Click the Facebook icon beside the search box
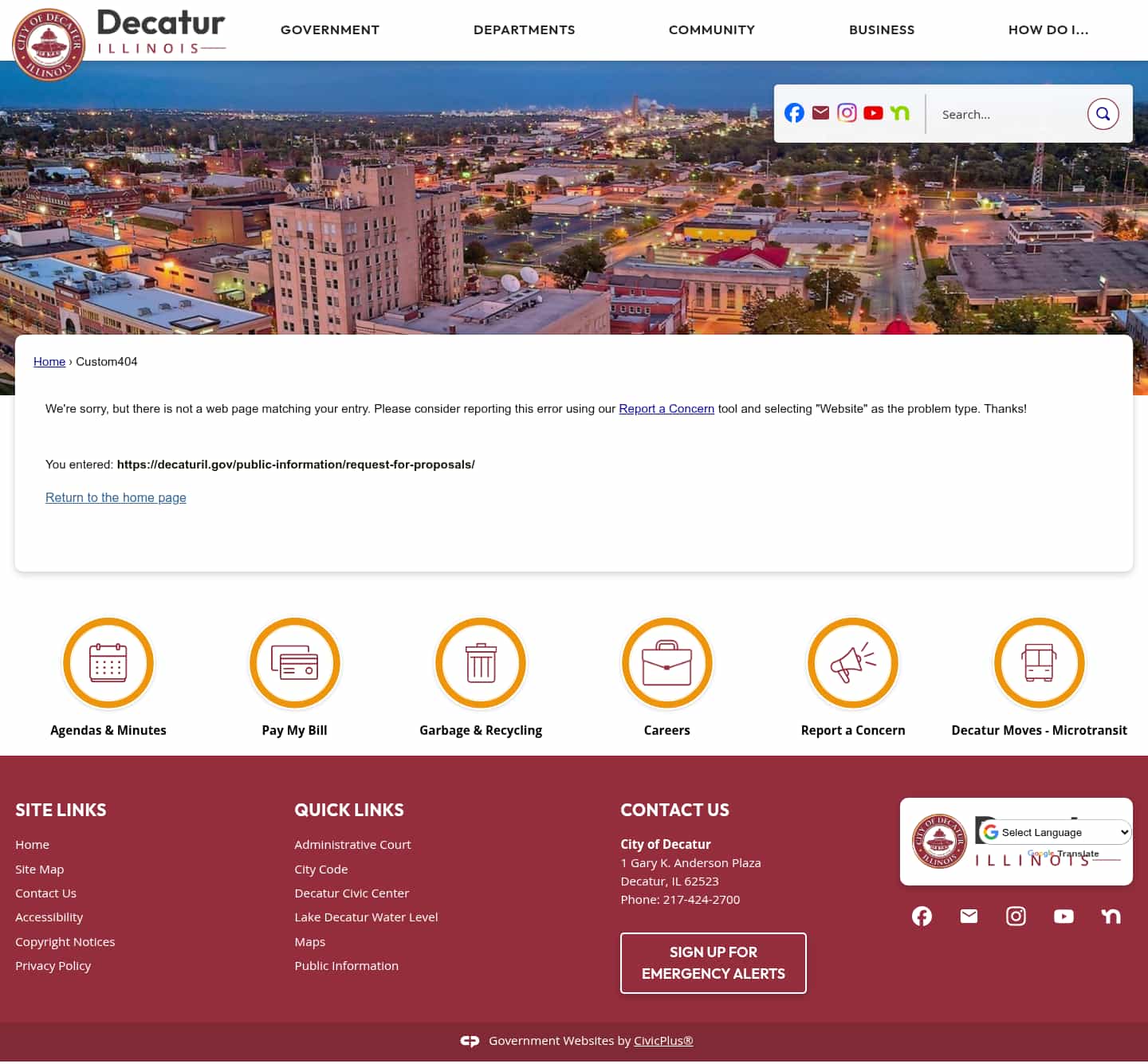This screenshot has height=1064, width=1148. [794, 113]
